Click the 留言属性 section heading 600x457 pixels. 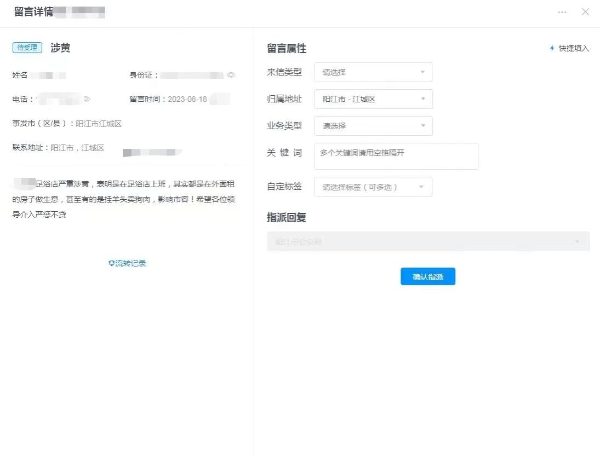coord(286,48)
